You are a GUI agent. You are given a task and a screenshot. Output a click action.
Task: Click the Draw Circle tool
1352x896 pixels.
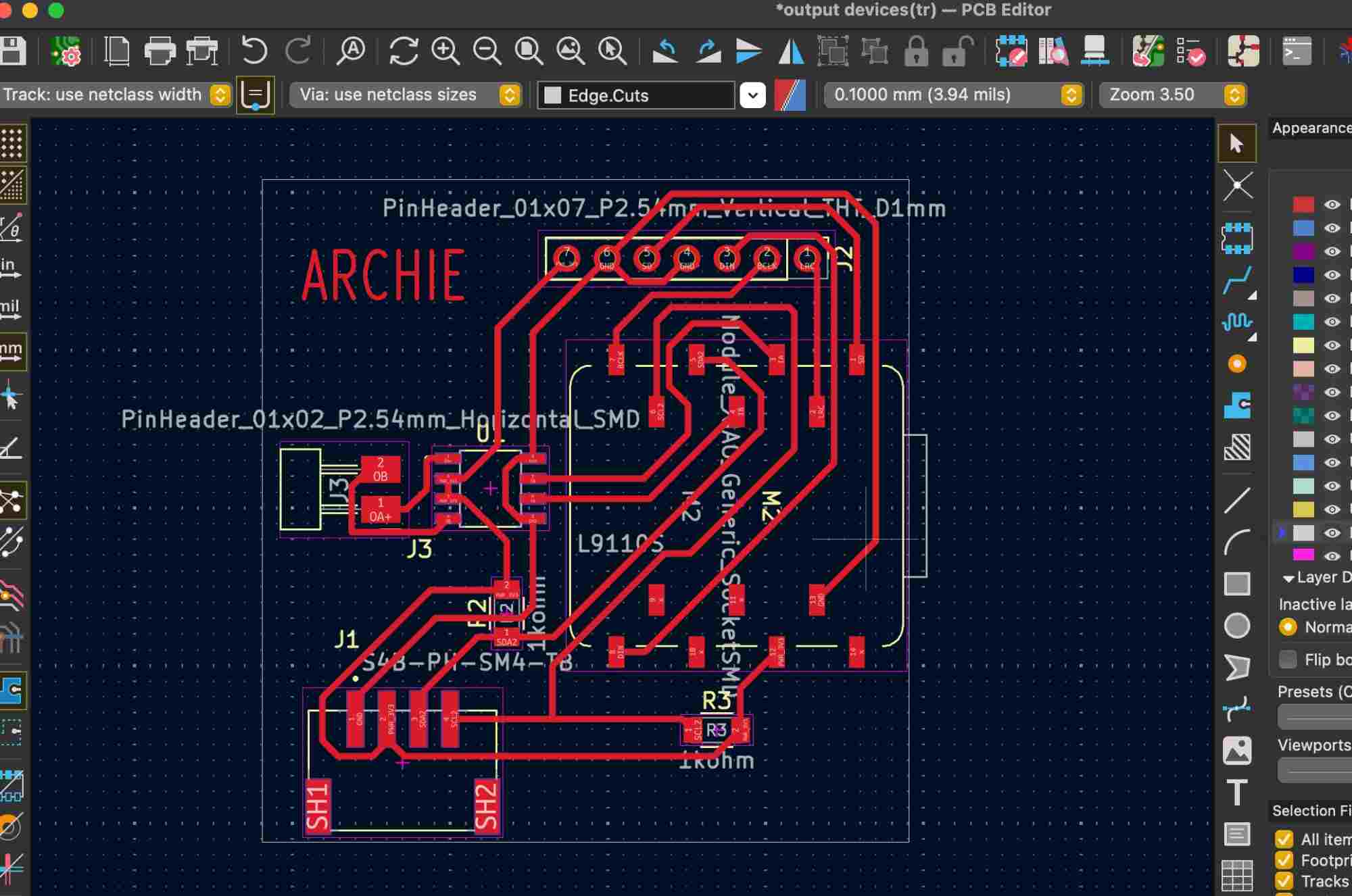[1237, 626]
